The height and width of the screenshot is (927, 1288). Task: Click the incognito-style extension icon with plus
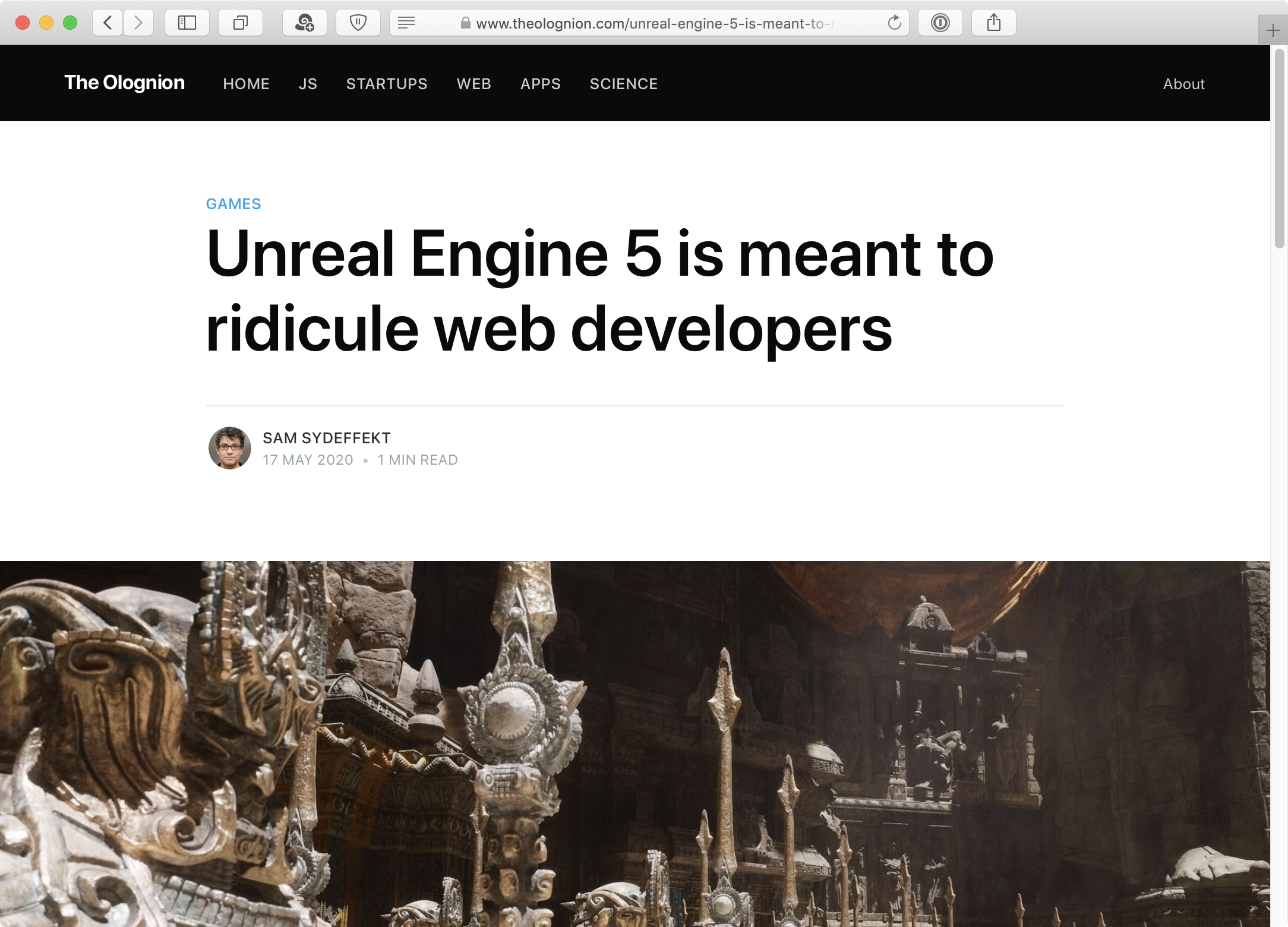305,23
